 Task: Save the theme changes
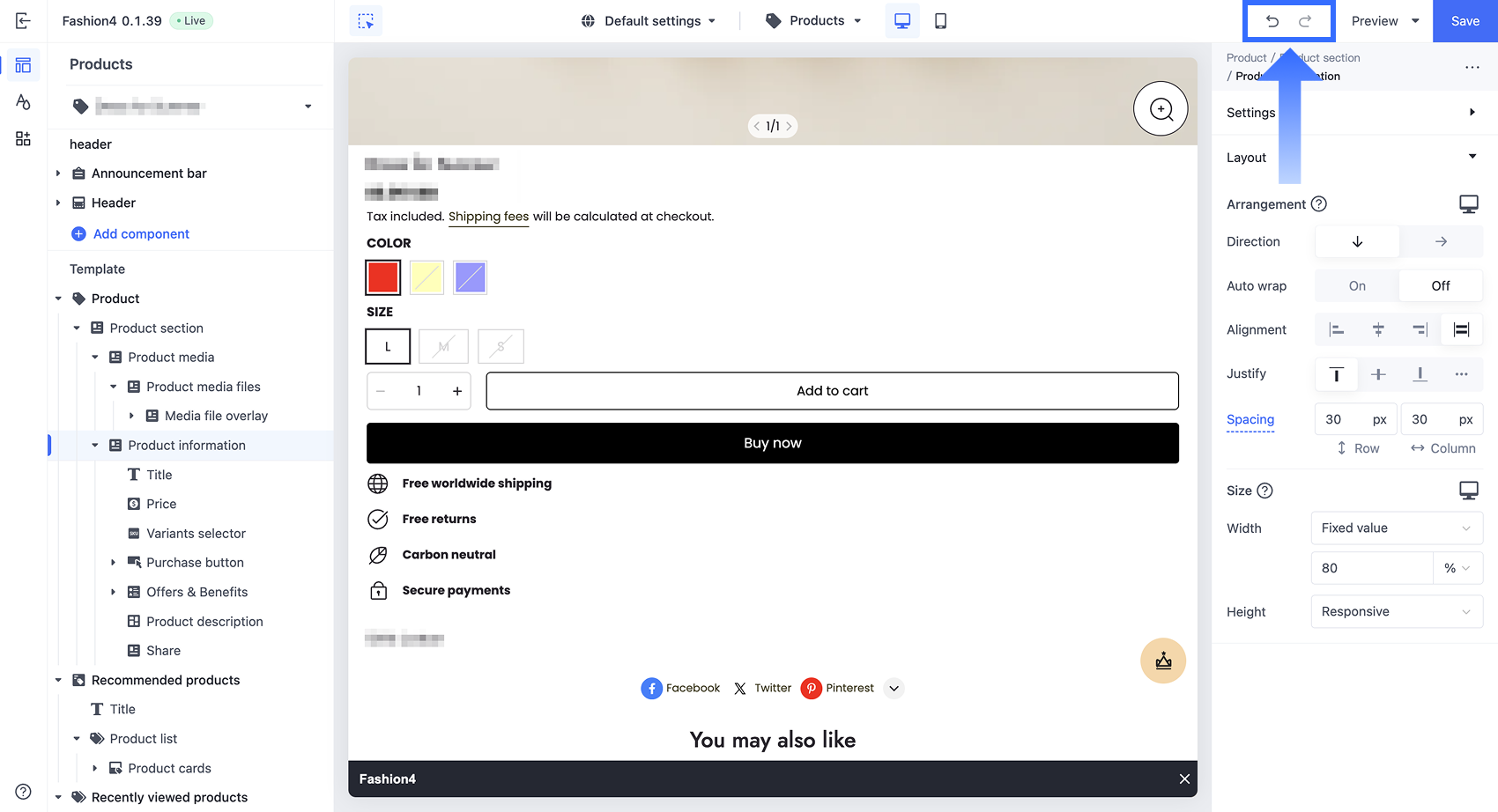[1465, 21]
